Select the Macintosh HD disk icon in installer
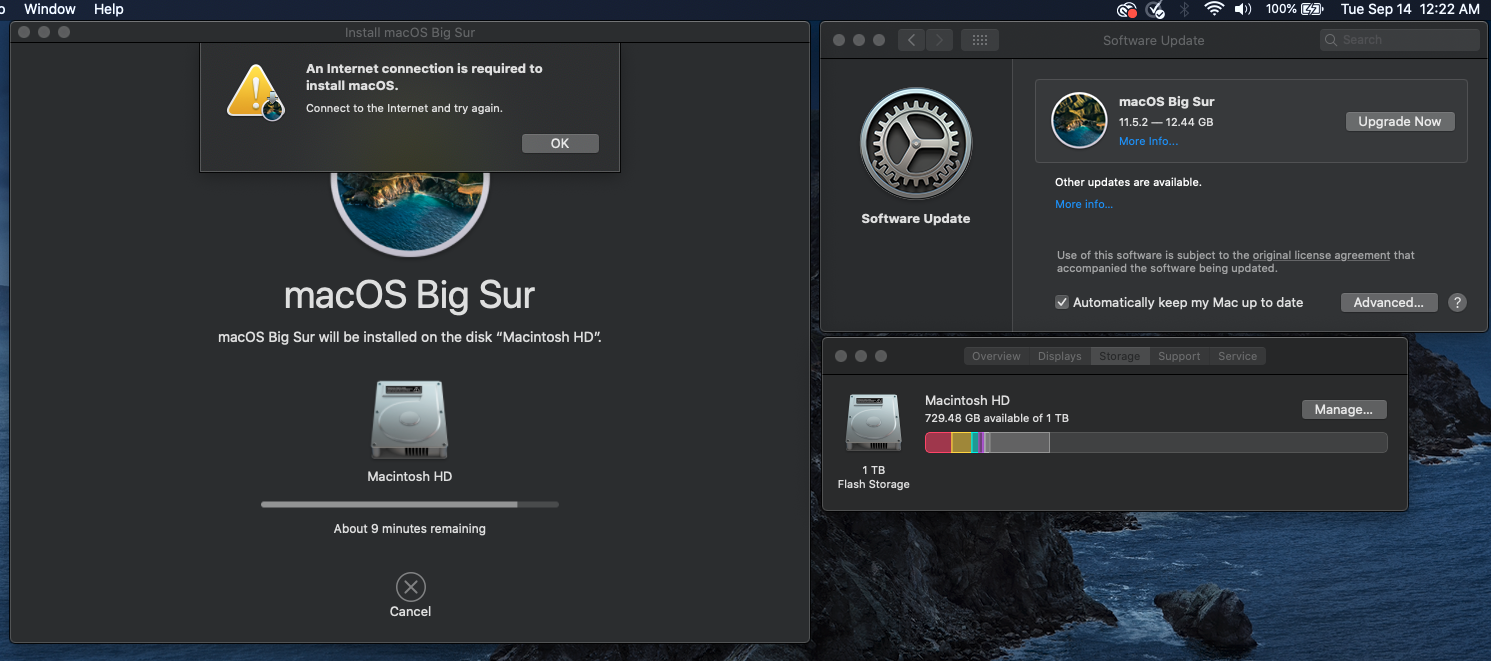Screen dimensions: 1491x661 (x=409, y=420)
